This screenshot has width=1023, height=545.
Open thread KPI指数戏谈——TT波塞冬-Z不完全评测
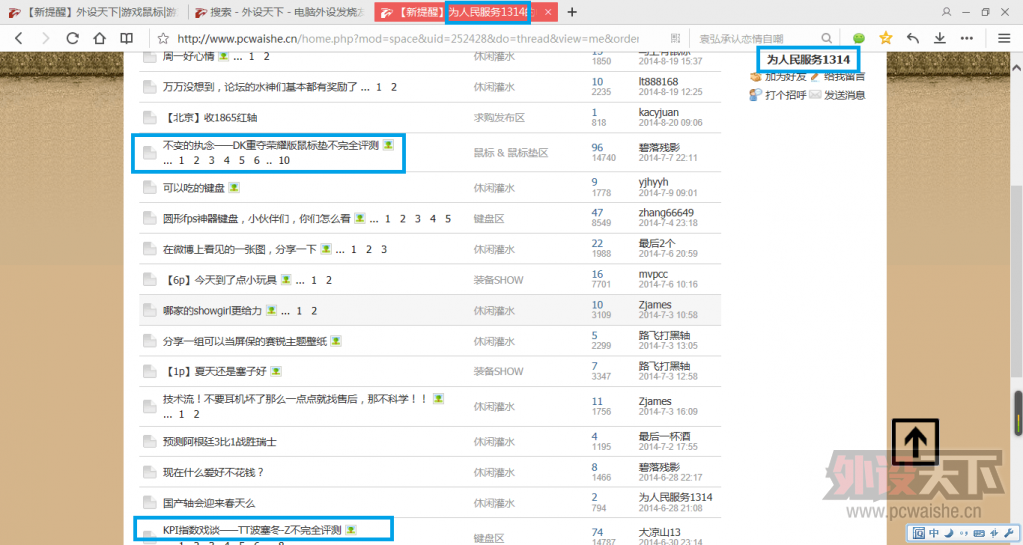[x=252, y=529]
